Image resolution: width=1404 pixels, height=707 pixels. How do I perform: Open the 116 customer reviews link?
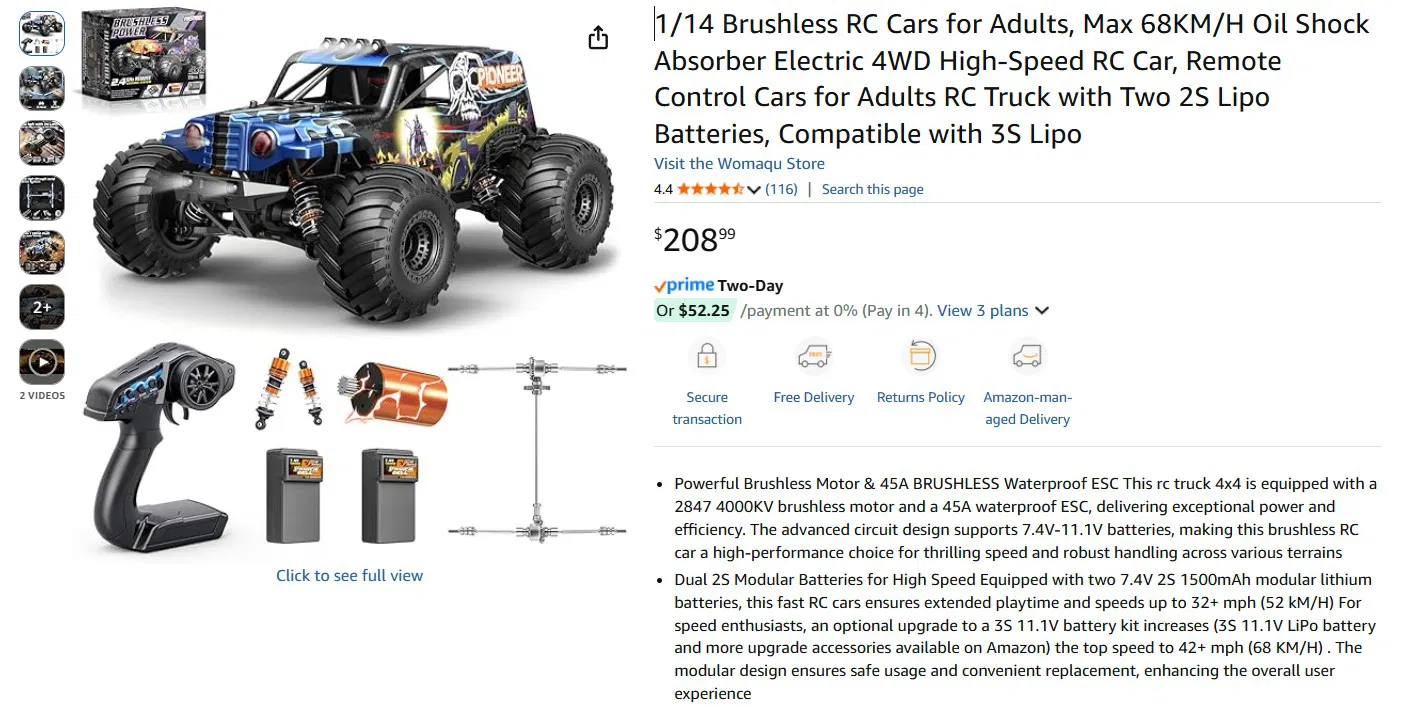(x=781, y=190)
